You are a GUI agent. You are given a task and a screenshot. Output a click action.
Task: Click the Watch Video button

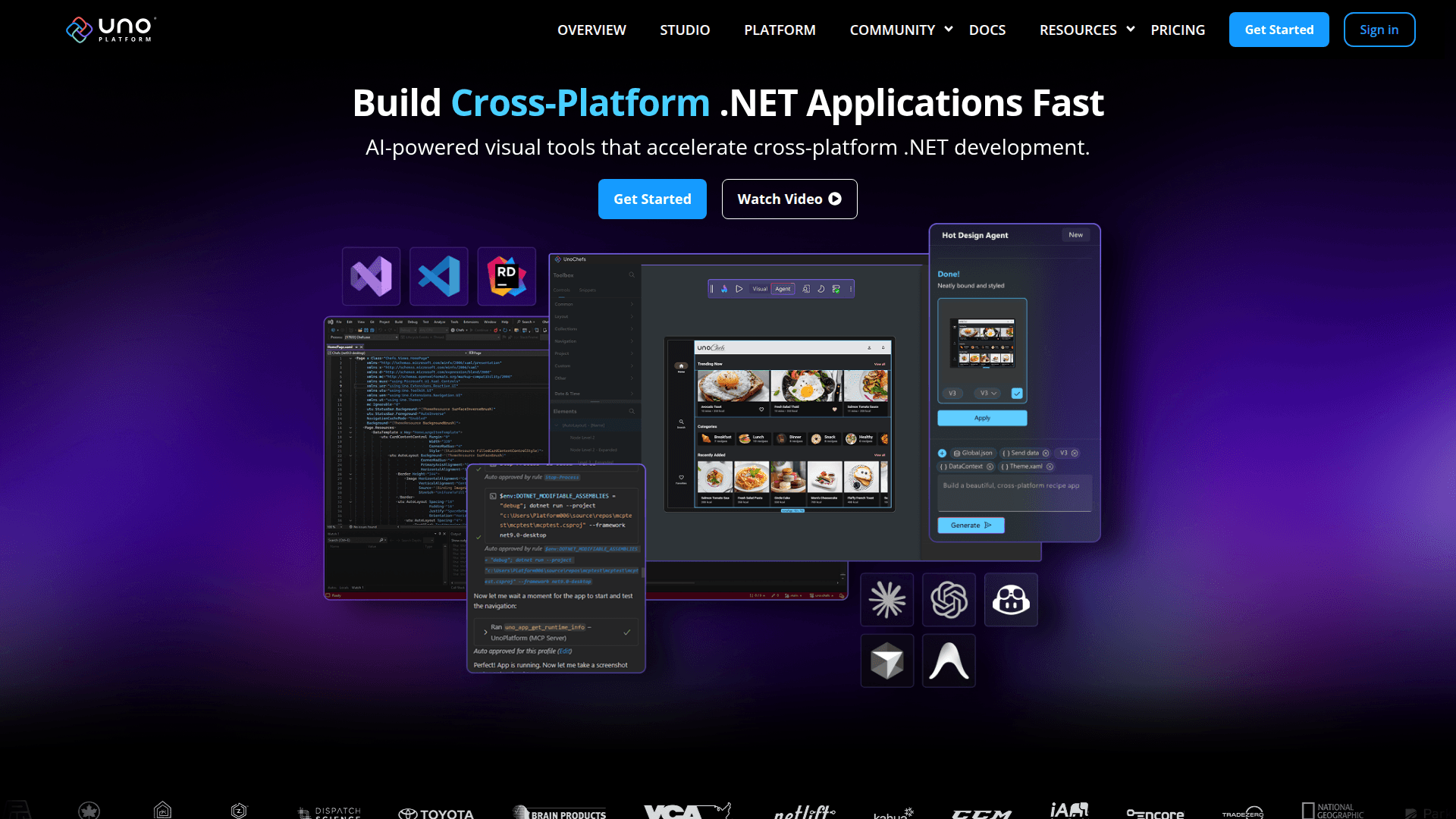[x=789, y=199]
